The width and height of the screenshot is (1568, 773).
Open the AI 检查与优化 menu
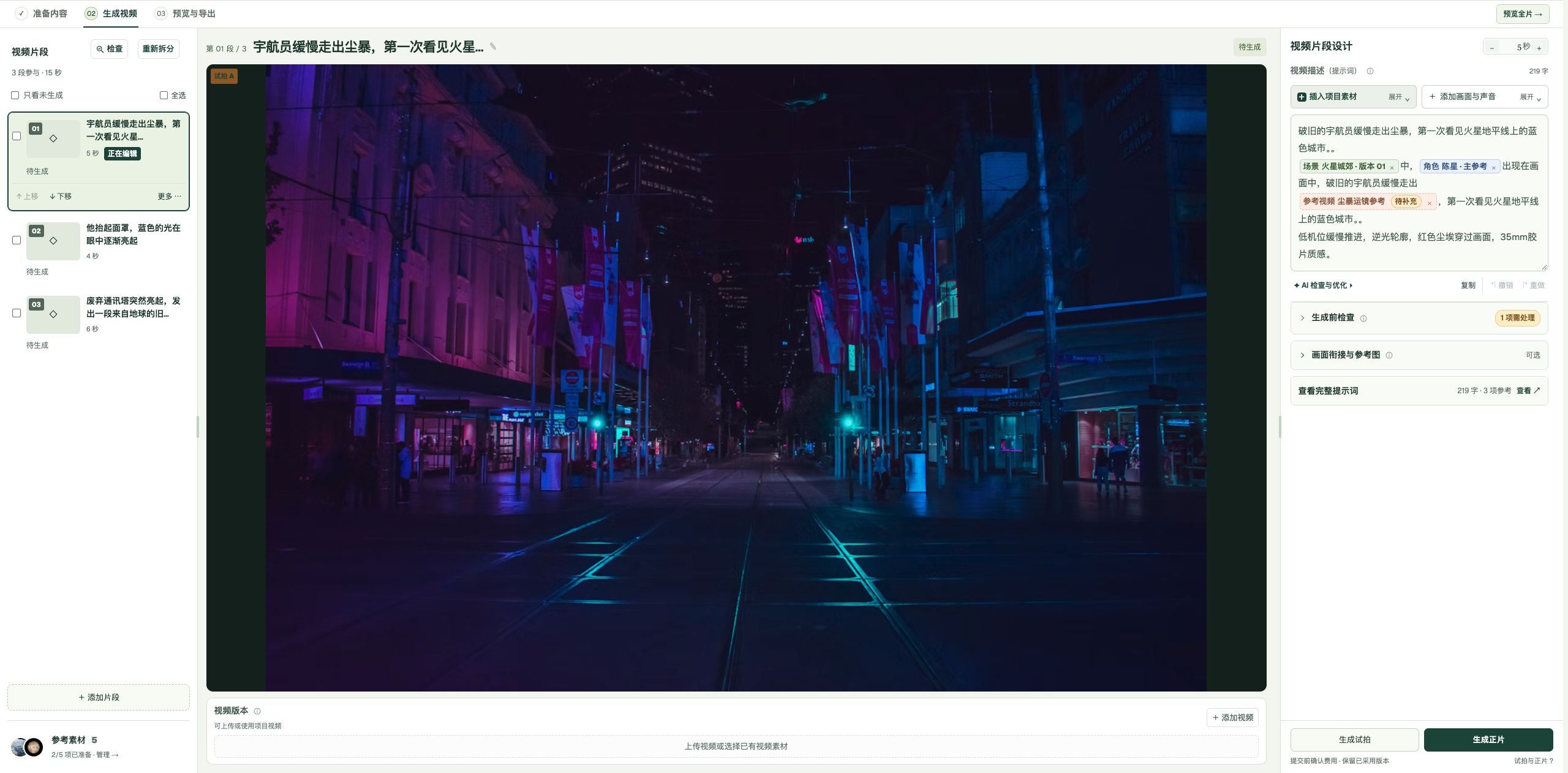[1323, 285]
